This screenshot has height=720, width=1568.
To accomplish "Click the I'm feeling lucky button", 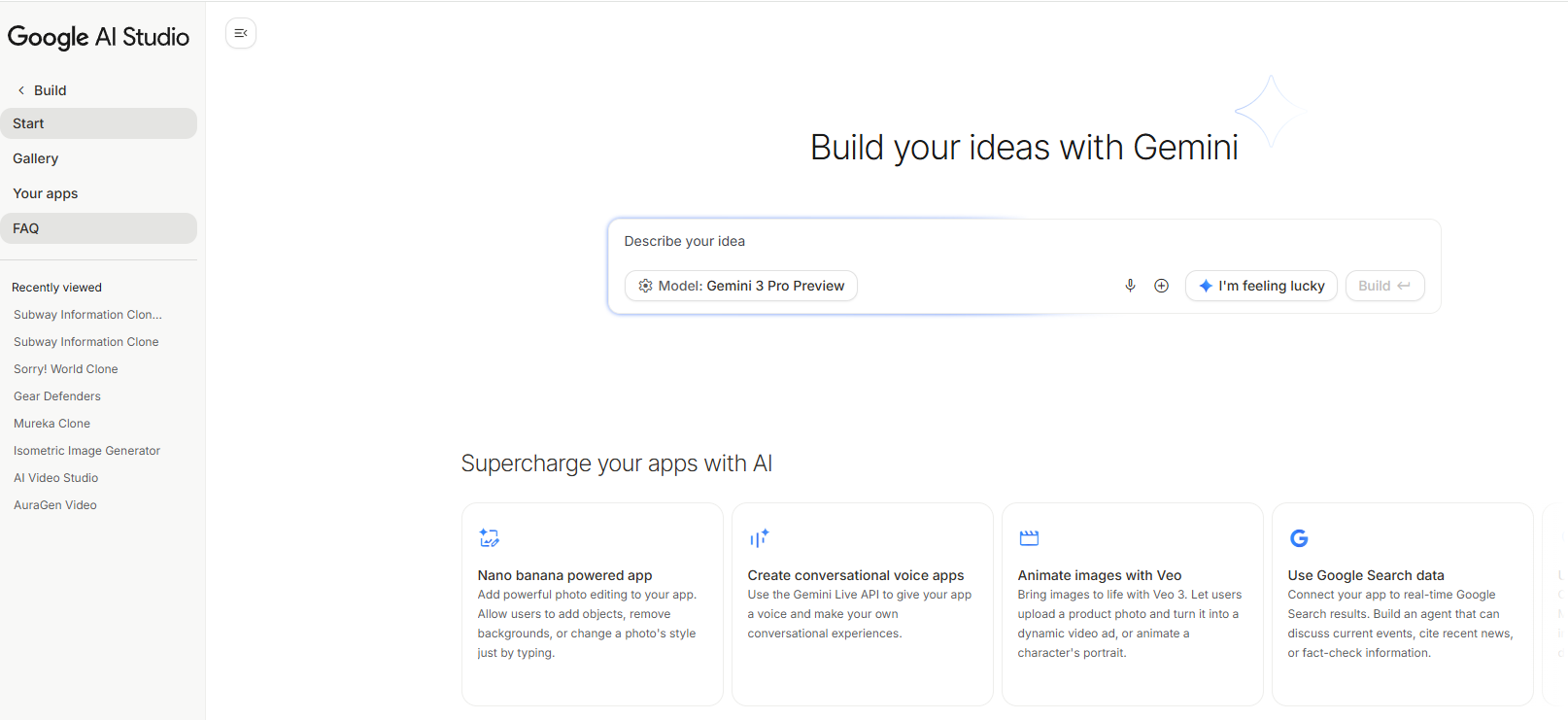I will [1260, 285].
